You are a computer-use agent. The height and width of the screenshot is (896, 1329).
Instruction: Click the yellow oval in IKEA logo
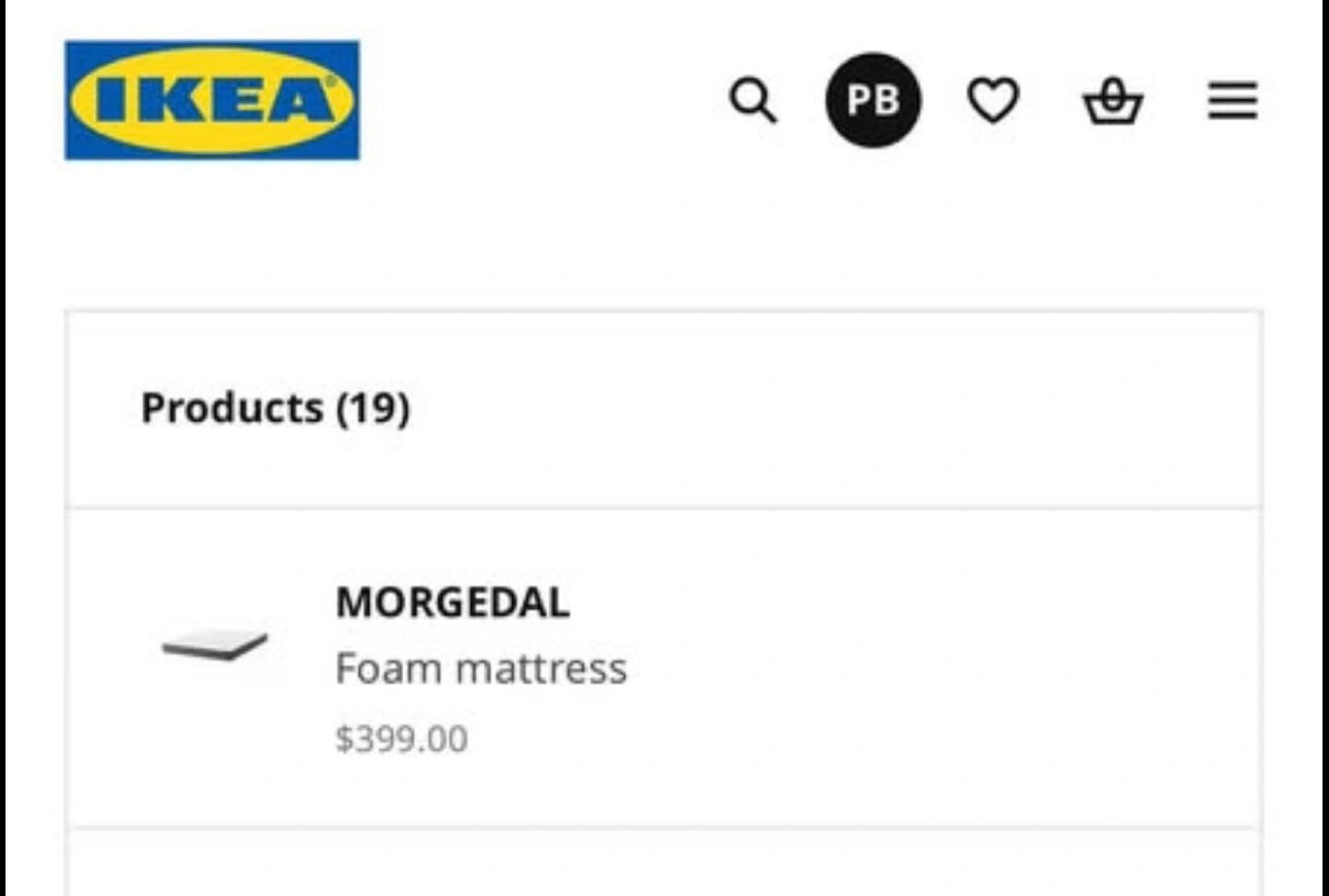212,100
